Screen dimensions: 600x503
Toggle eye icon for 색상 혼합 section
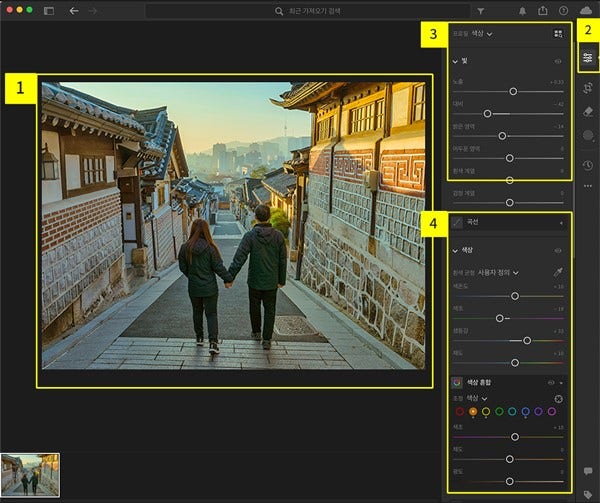551,382
